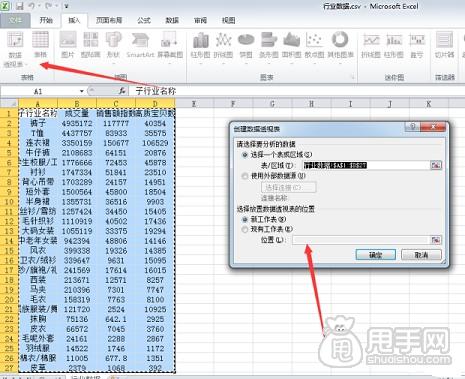The image size is (465, 379).
Task: Select column H header
Action: point(311,104)
